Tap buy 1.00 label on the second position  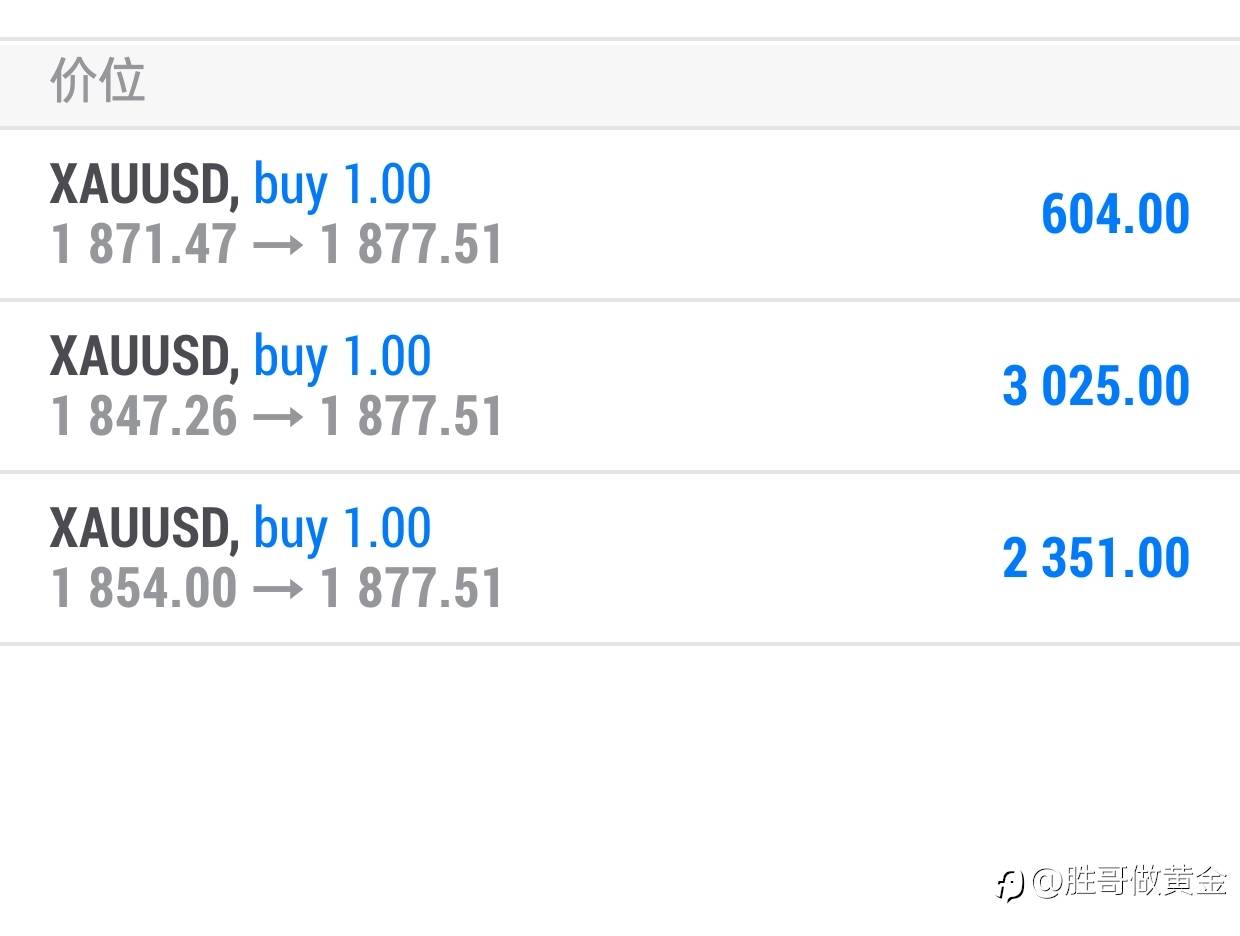[x=342, y=357]
